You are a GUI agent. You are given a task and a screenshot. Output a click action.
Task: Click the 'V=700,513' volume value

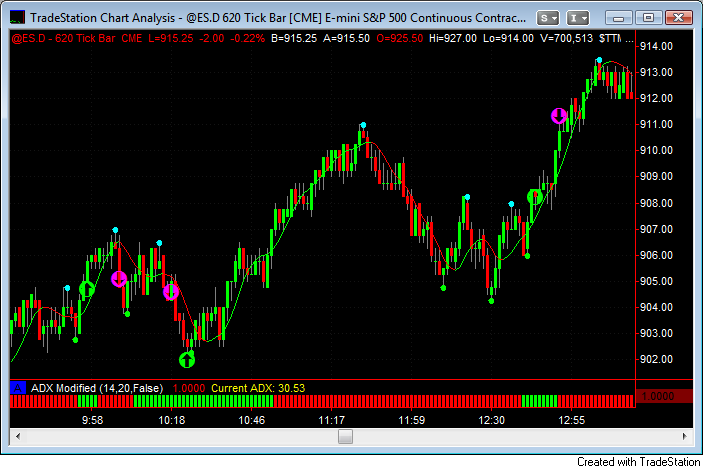pyautogui.click(x=566, y=39)
